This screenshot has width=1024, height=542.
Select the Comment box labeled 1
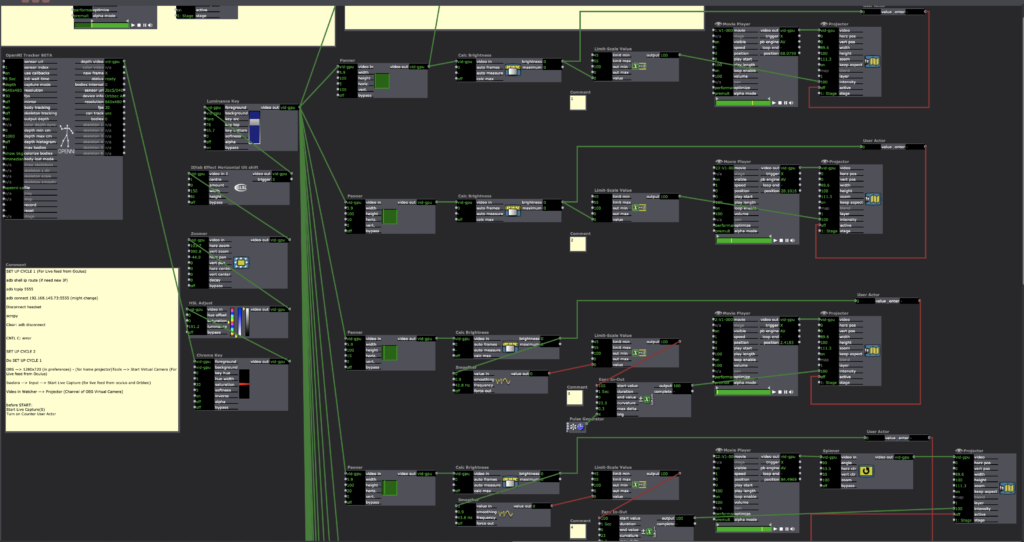(577, 102)
